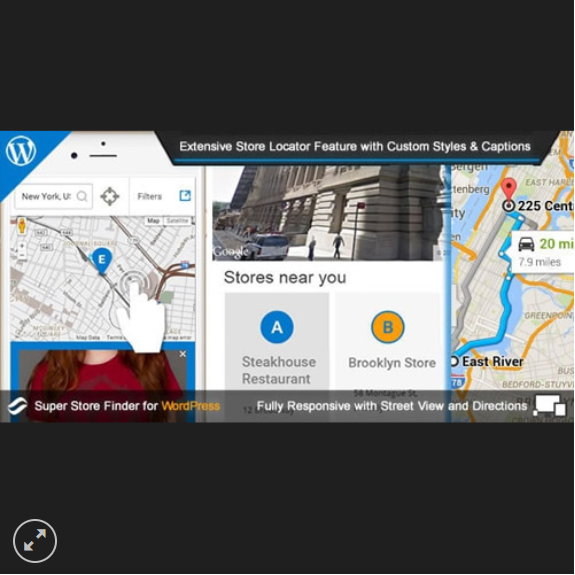Open the Filters menu
The image size is (575, 575).
pos(150,197)
